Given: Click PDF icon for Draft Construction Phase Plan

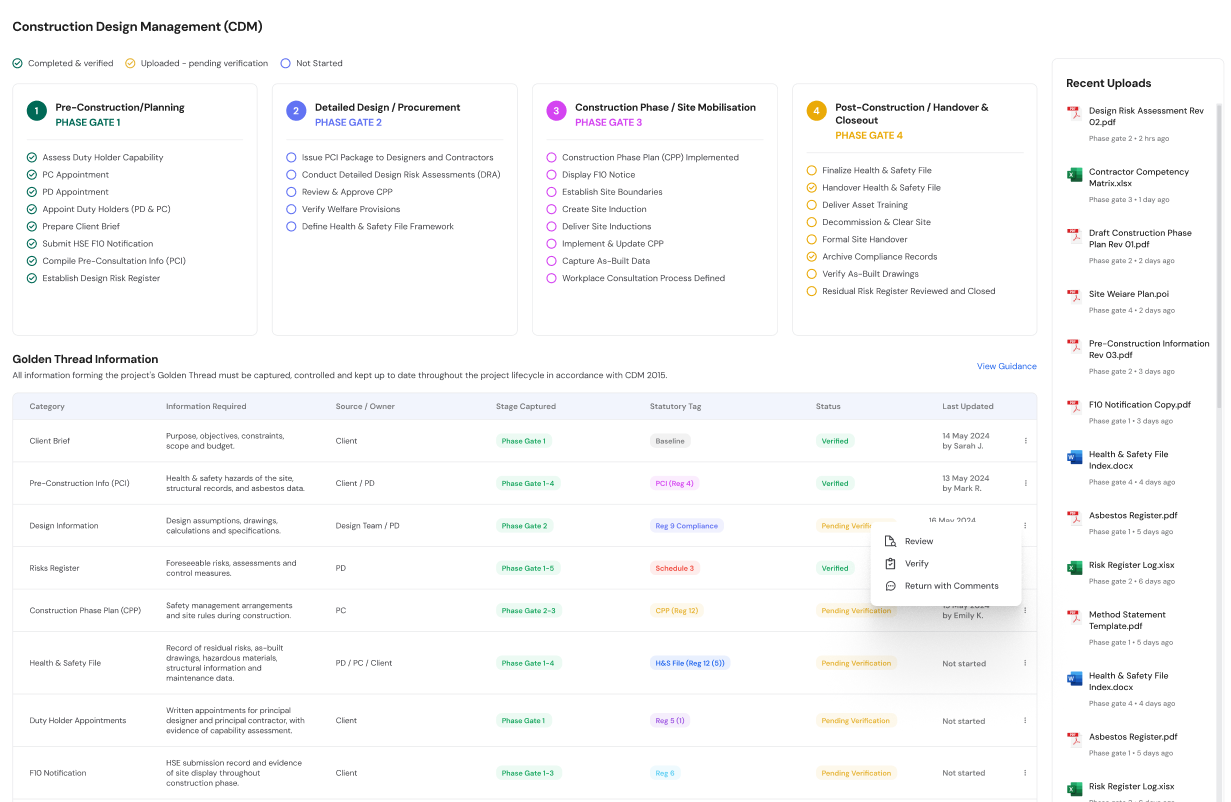Looking at the screenshot, I should (x=1074, y=235).
